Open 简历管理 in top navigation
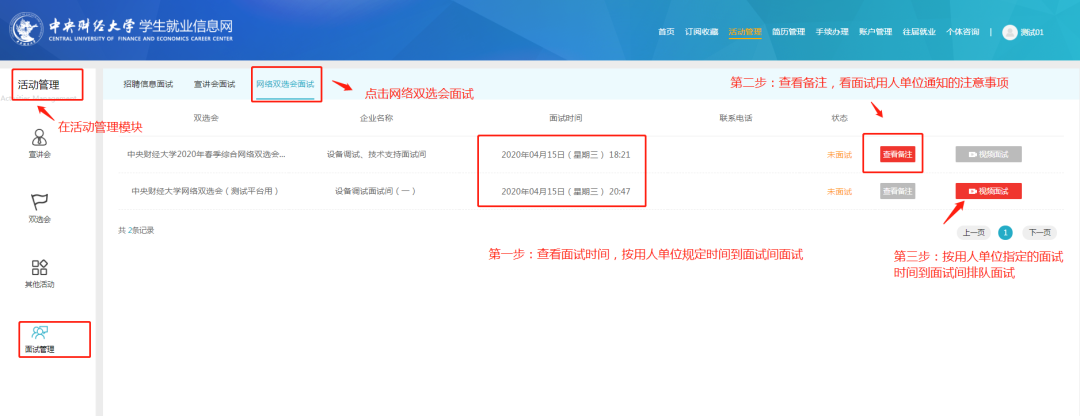This screenshot has width=1080, height=416. [x=788, y=32]
